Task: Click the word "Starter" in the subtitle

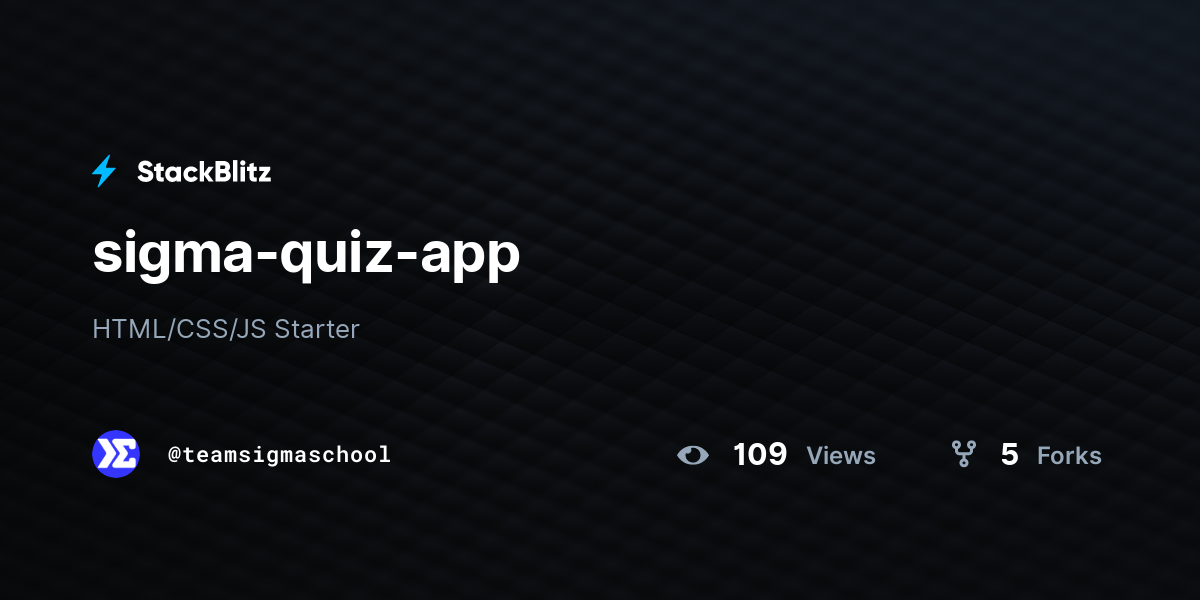Action: tap(317, 329)
